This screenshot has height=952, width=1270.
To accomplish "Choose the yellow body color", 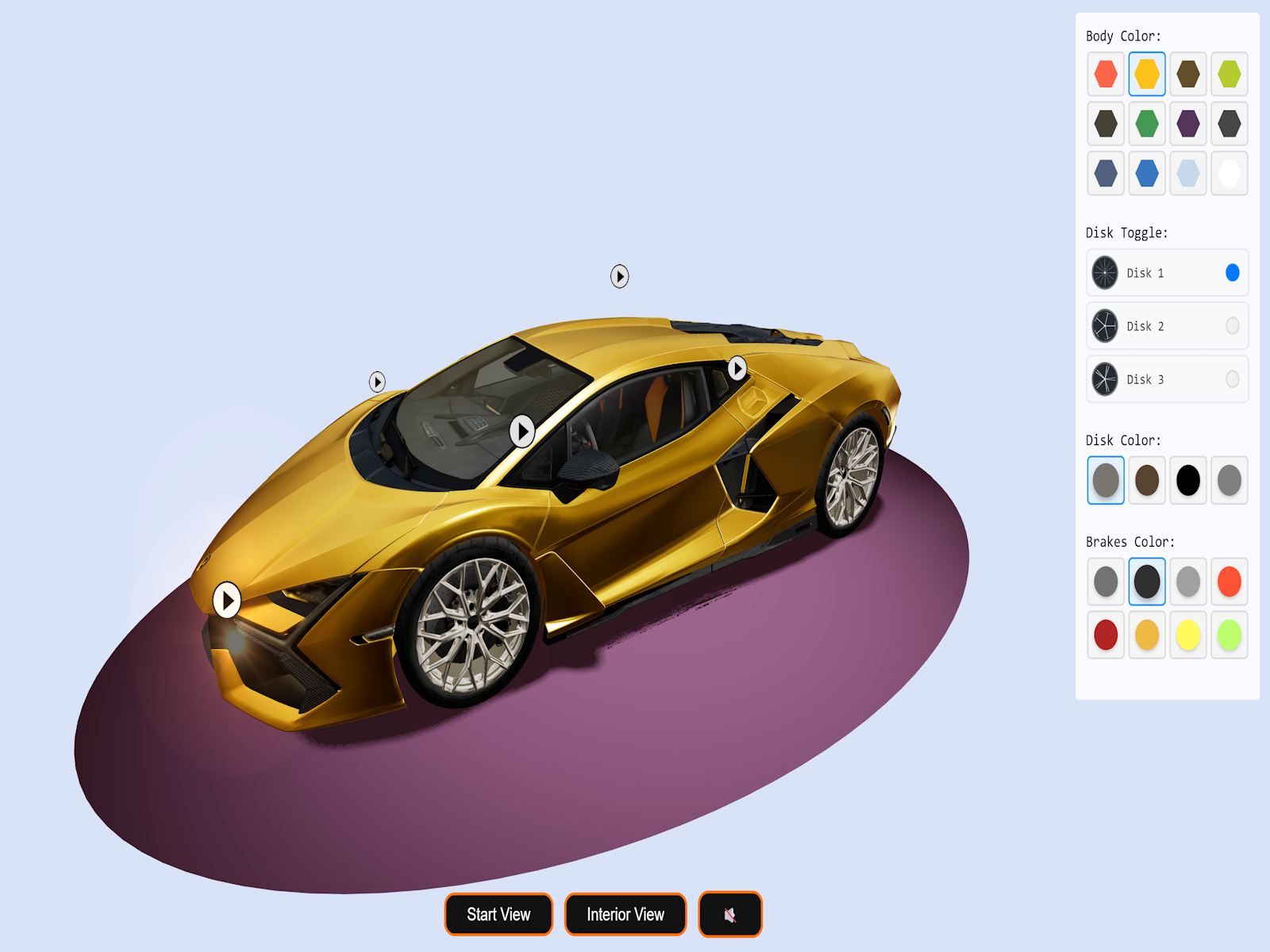I will click(x=1147, y=74).
